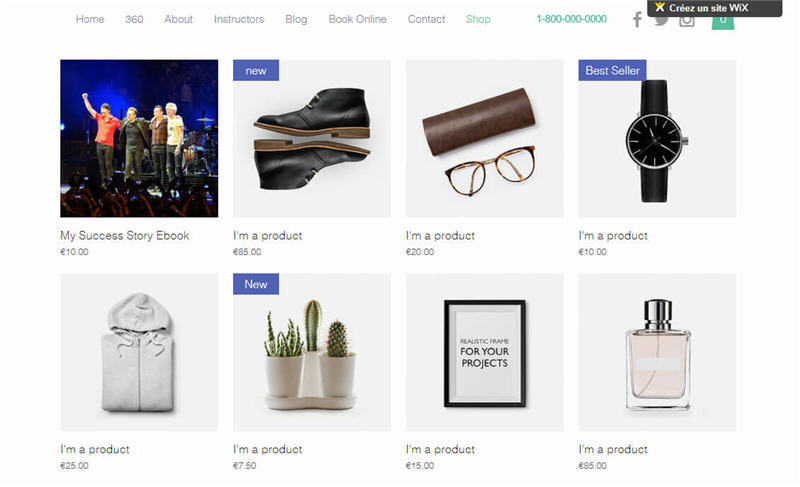View the black boots product image
This screenshot has height=487, width=800.
tap(312, 138)
